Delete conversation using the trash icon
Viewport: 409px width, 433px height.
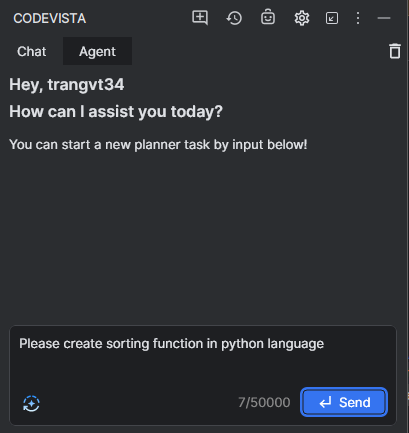pos(395,51)
